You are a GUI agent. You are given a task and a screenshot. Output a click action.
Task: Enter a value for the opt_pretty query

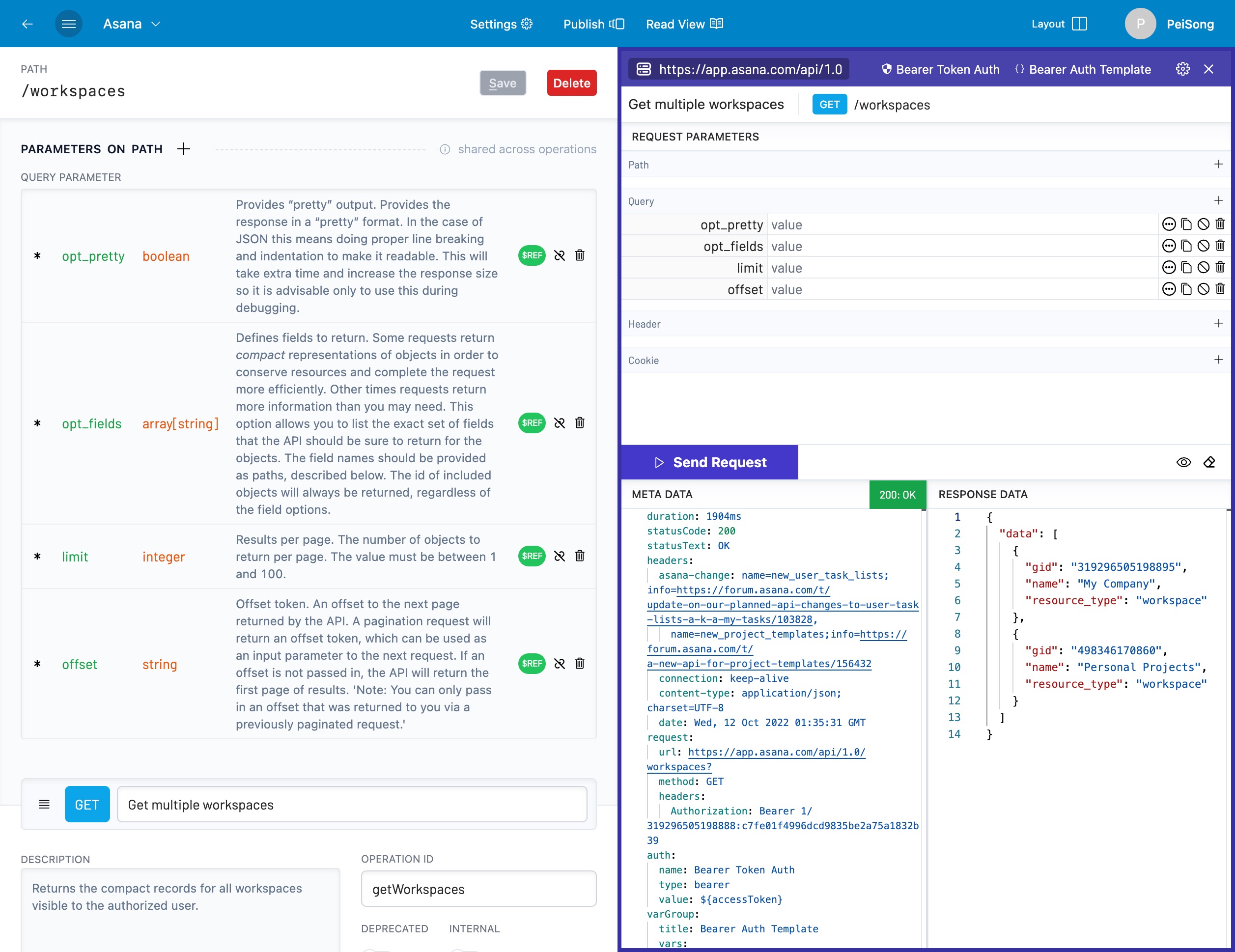pyautogui.click(x=961, y=224)
